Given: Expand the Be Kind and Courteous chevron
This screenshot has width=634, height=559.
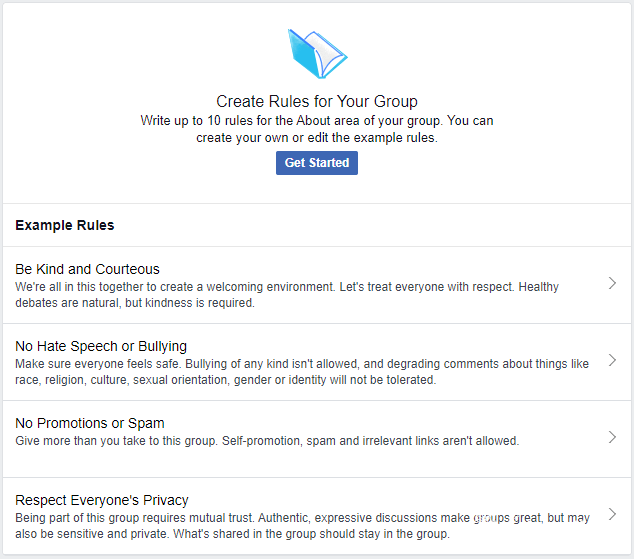Looking at the screenshot, I should [x=612, y=283].
